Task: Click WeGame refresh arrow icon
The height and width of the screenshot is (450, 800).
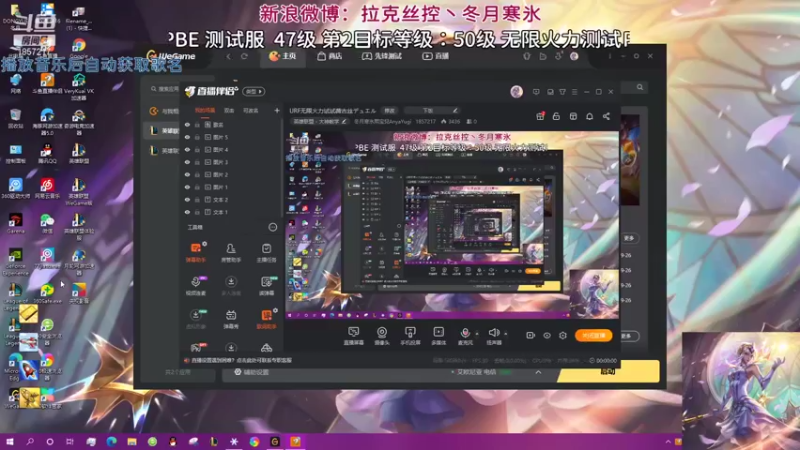Action: [244, 56]
